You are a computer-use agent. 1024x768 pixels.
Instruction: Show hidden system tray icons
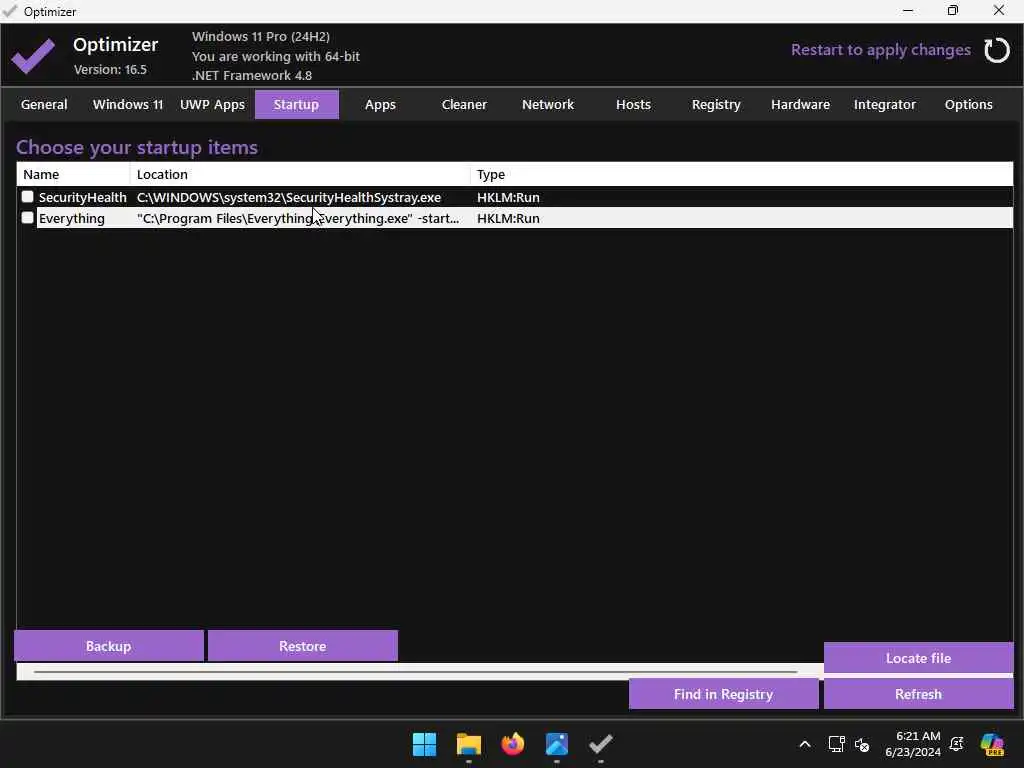point(805,744)
